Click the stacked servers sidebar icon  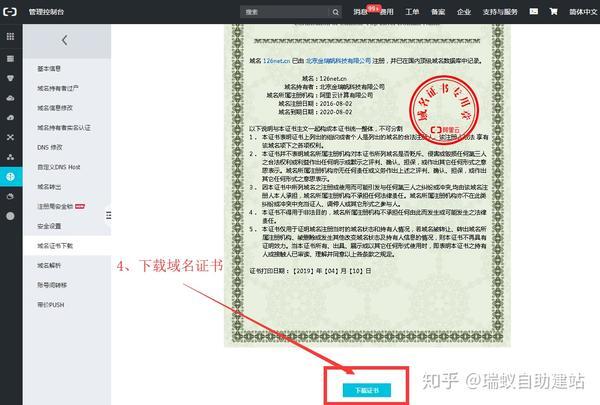tap(10, 59)
